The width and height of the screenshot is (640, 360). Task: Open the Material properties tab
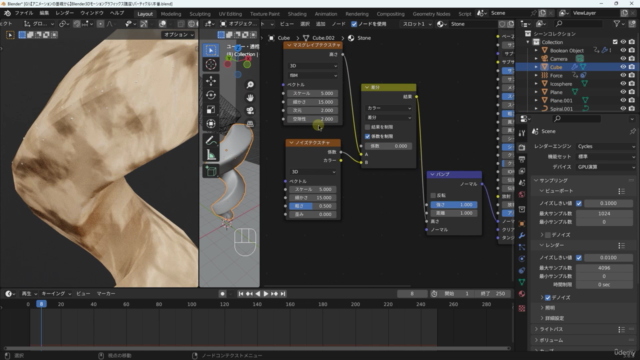[522, 294]
